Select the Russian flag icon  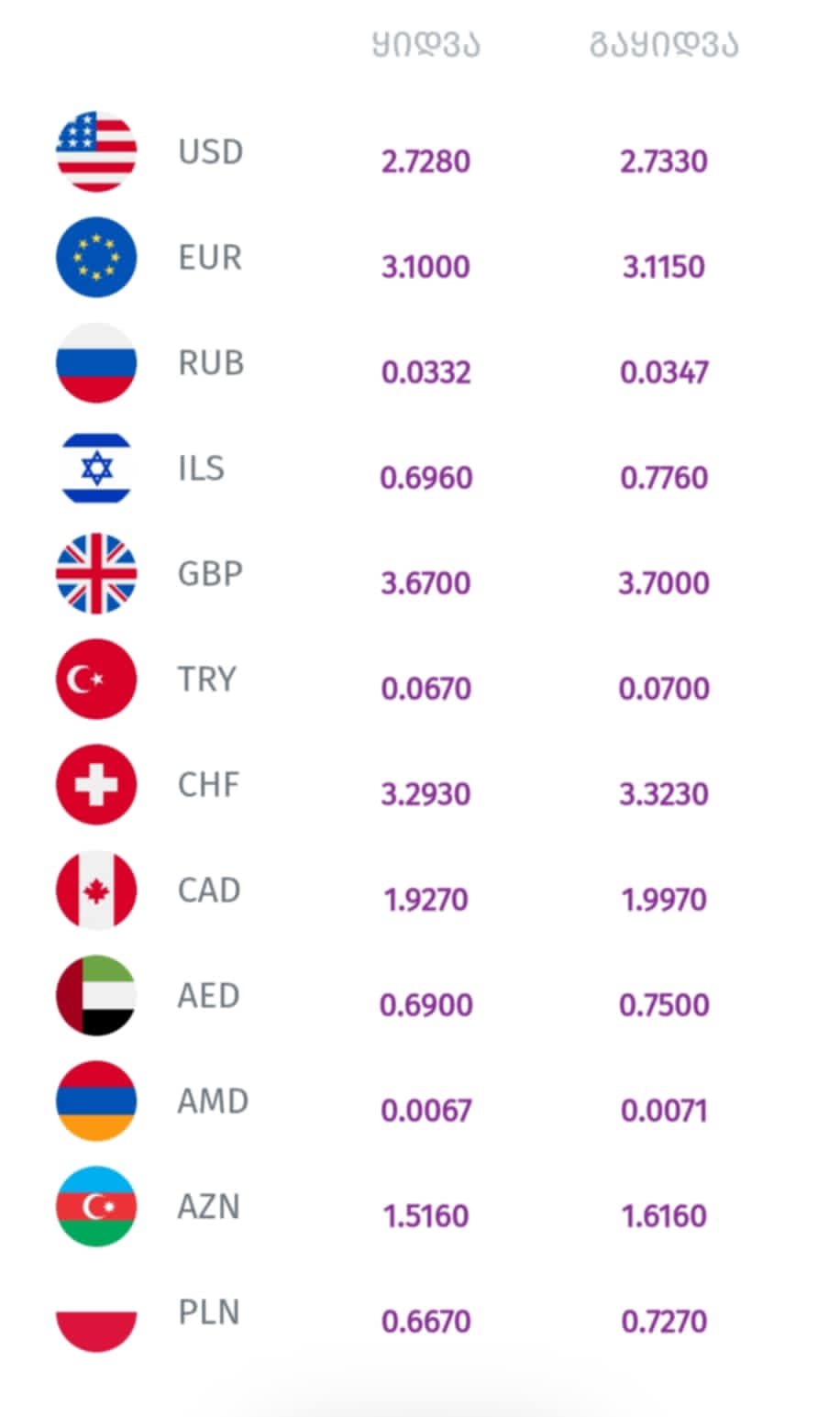(96, 362)
